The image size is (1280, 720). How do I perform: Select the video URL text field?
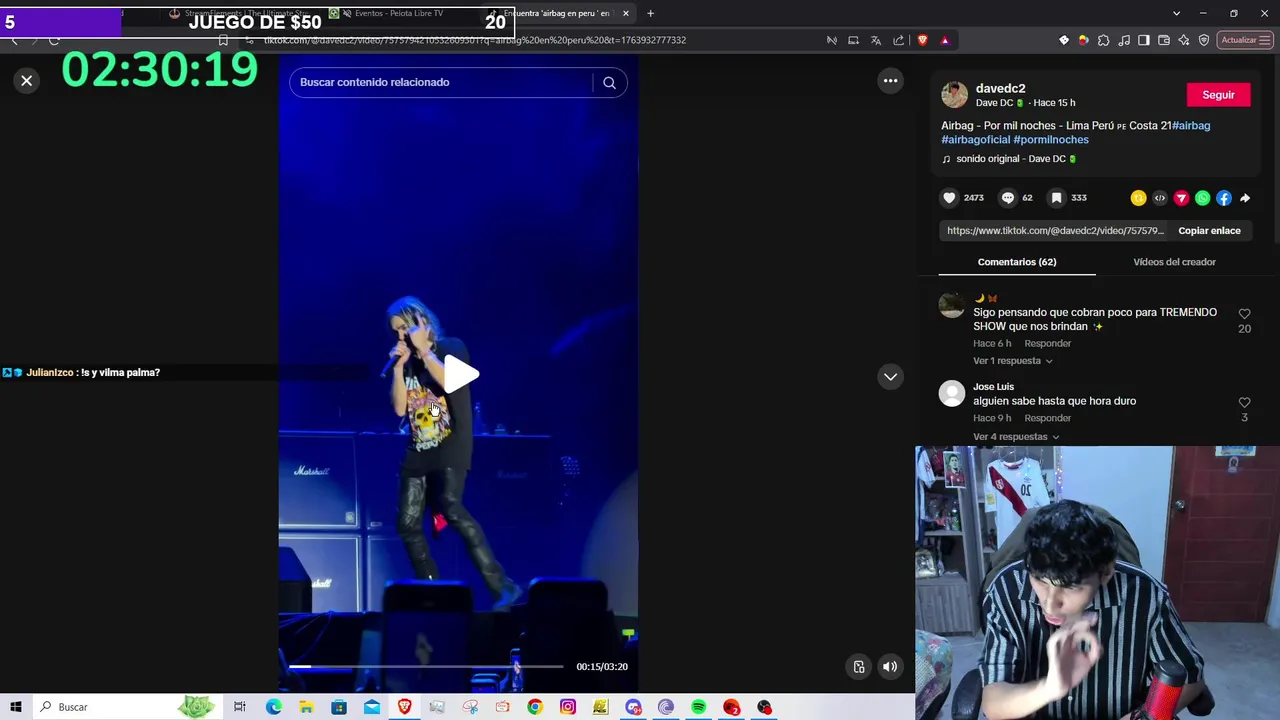tap(1055, 231)
